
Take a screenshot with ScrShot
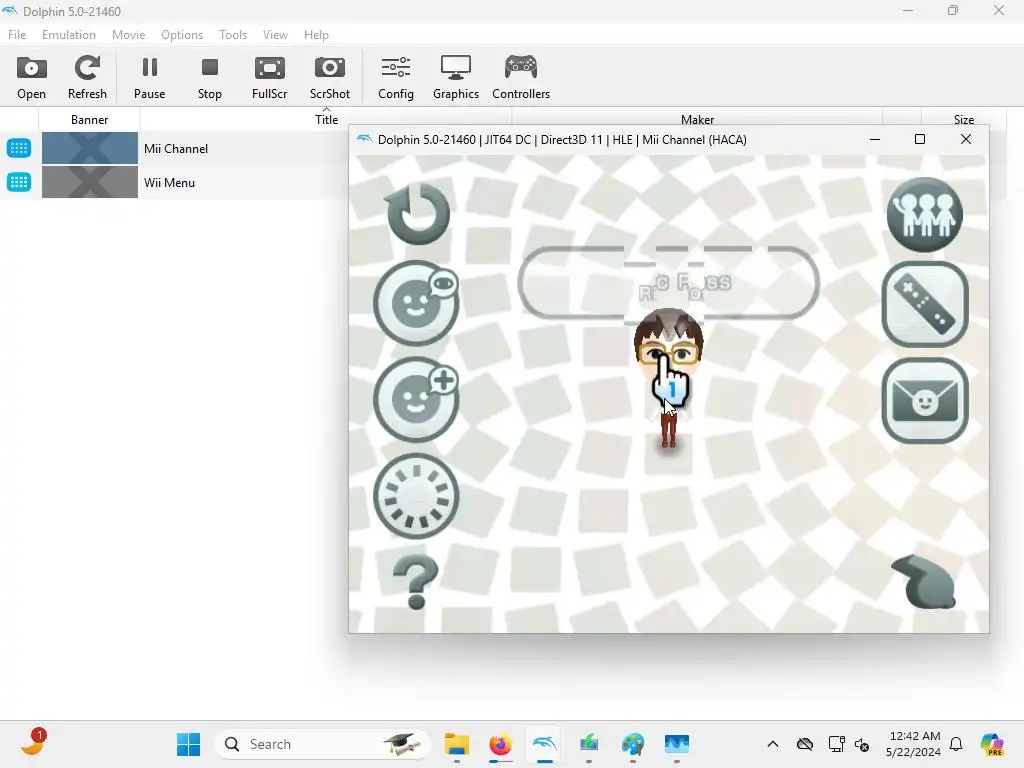click(330, 77)
